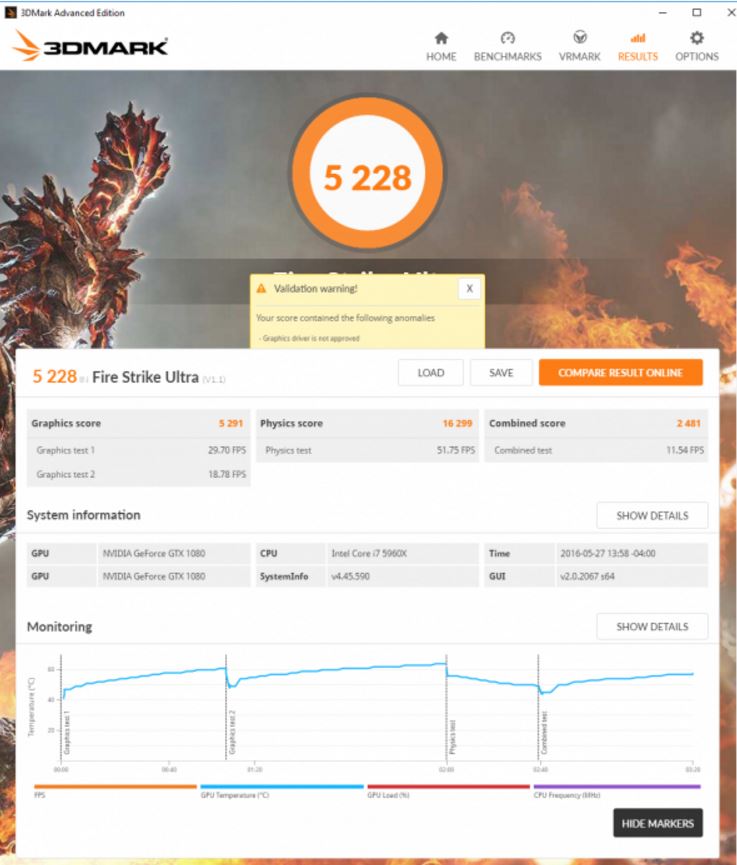The width and height of the screenshot is (737, 865).
Task: Open Benchmarks via the gauge icon
Action: (507, 38)
